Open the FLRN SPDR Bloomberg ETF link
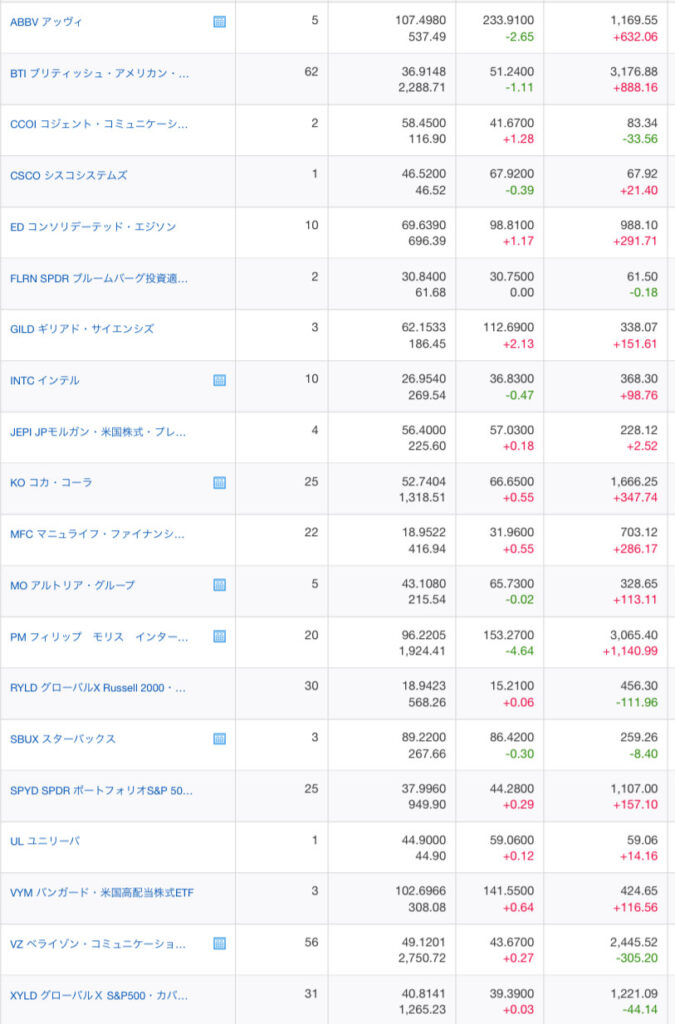The image size is (675, 1024). pos(98,278)
